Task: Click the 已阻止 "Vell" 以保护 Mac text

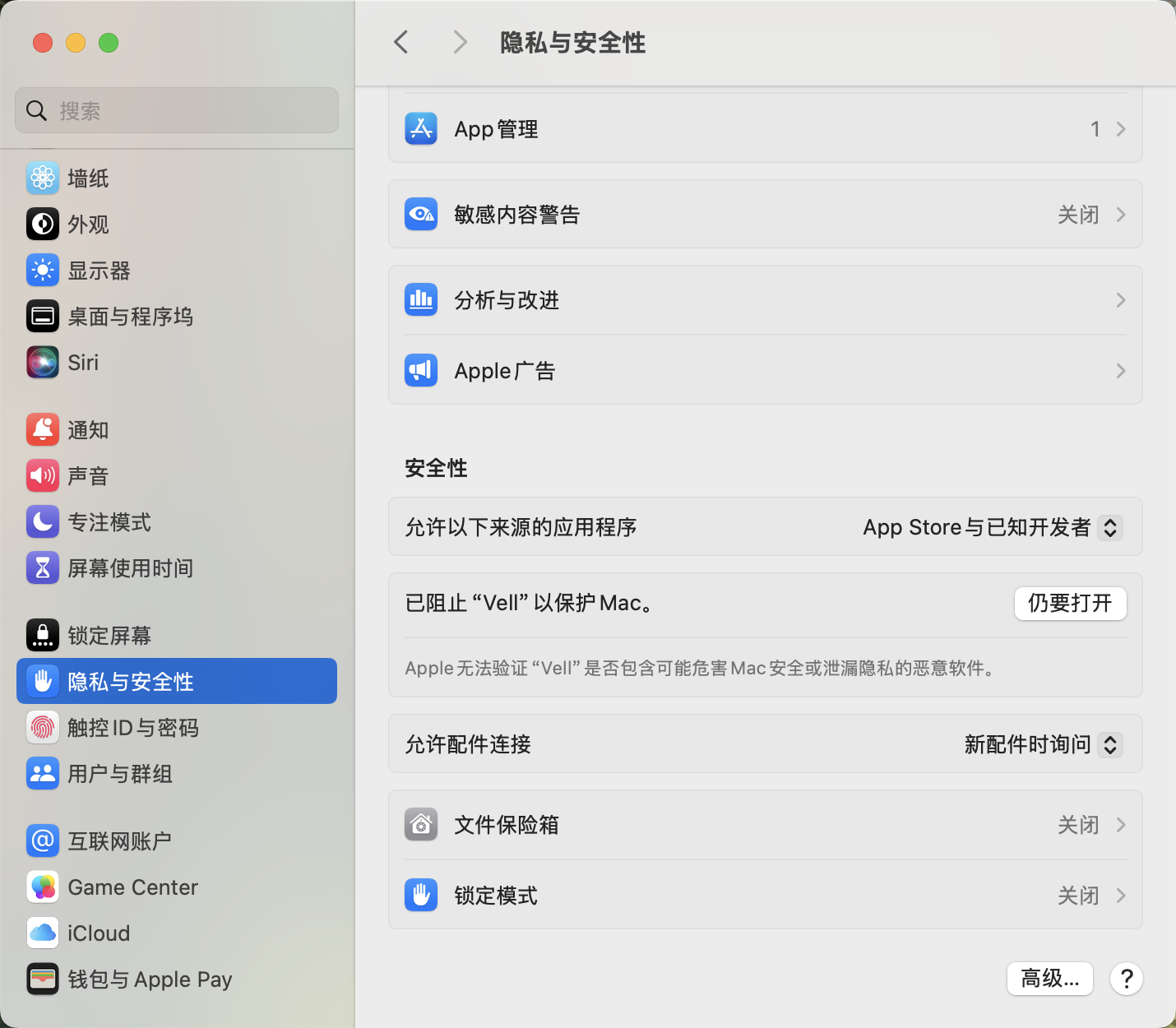Action: (x=532, y=603)
